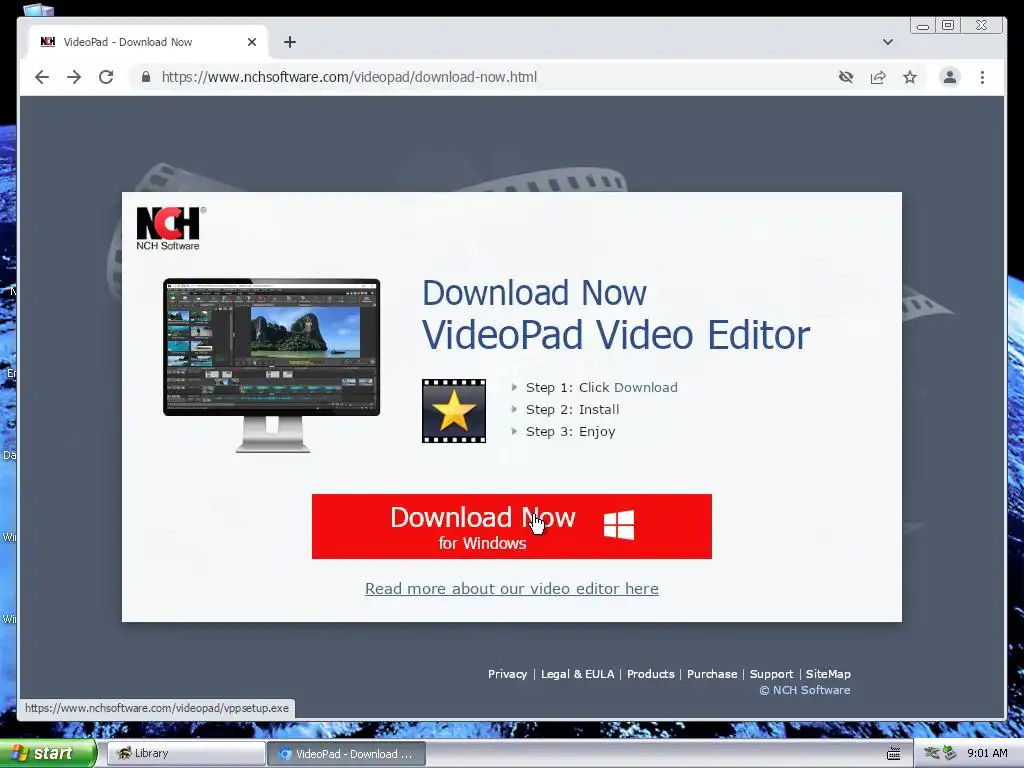This screenshot has width=1024, height=768.
Task: Expand the tab search chevron
Action: (888, 42)
